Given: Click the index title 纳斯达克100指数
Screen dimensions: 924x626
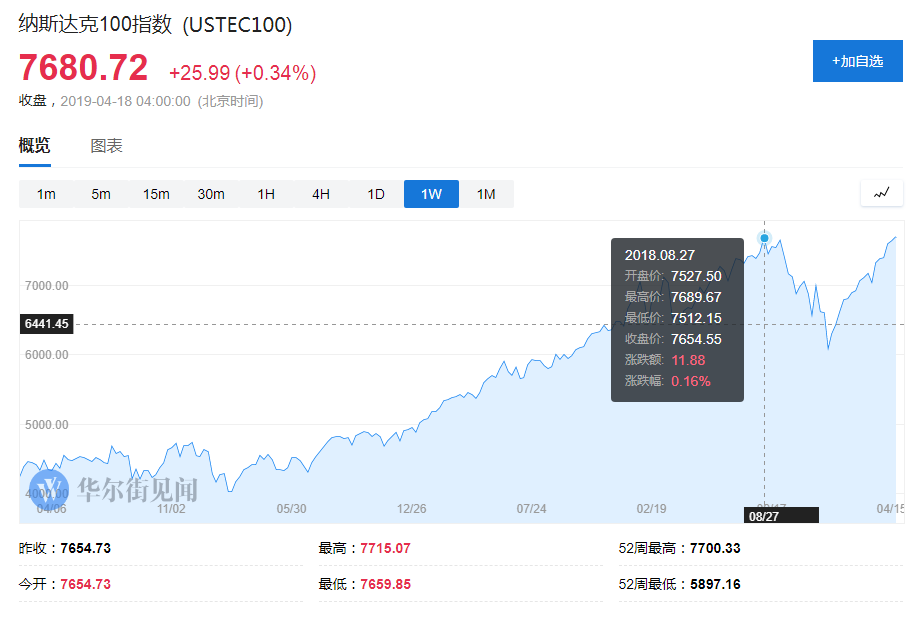Looking at the screenshot, I should [95, 24].
